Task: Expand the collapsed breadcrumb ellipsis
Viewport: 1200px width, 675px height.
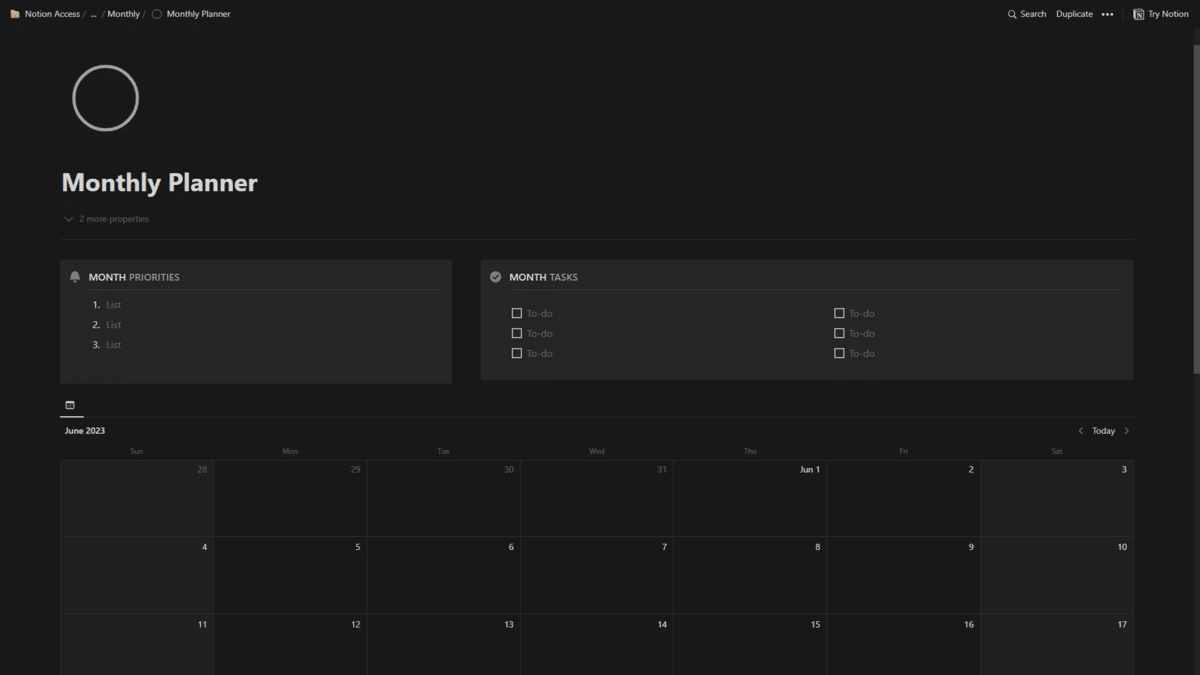Action: click(93, 14)
